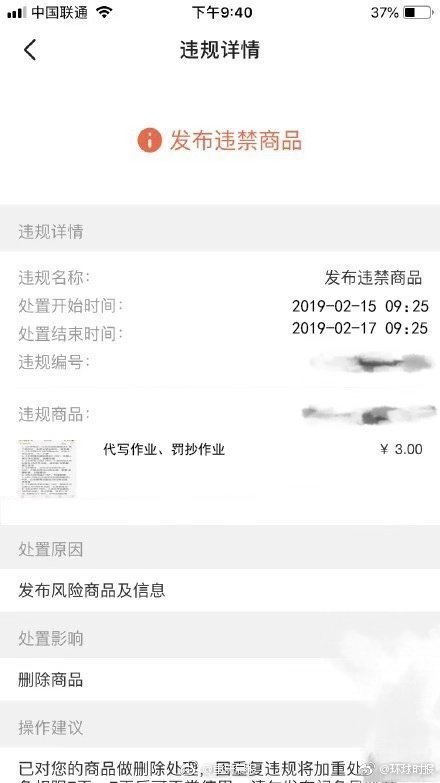The image size is (440, 783).
Task: Tap the battery indicator icon
Action: point(418,12)
